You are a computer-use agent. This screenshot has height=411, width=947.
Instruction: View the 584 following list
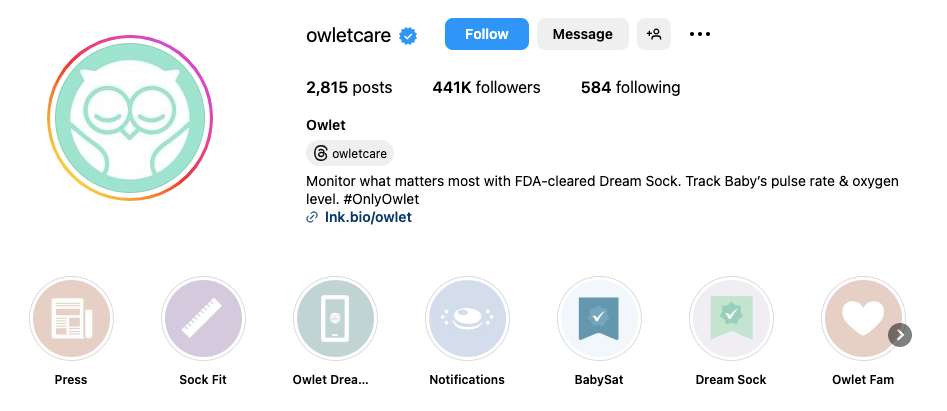[x=630, y=88]
